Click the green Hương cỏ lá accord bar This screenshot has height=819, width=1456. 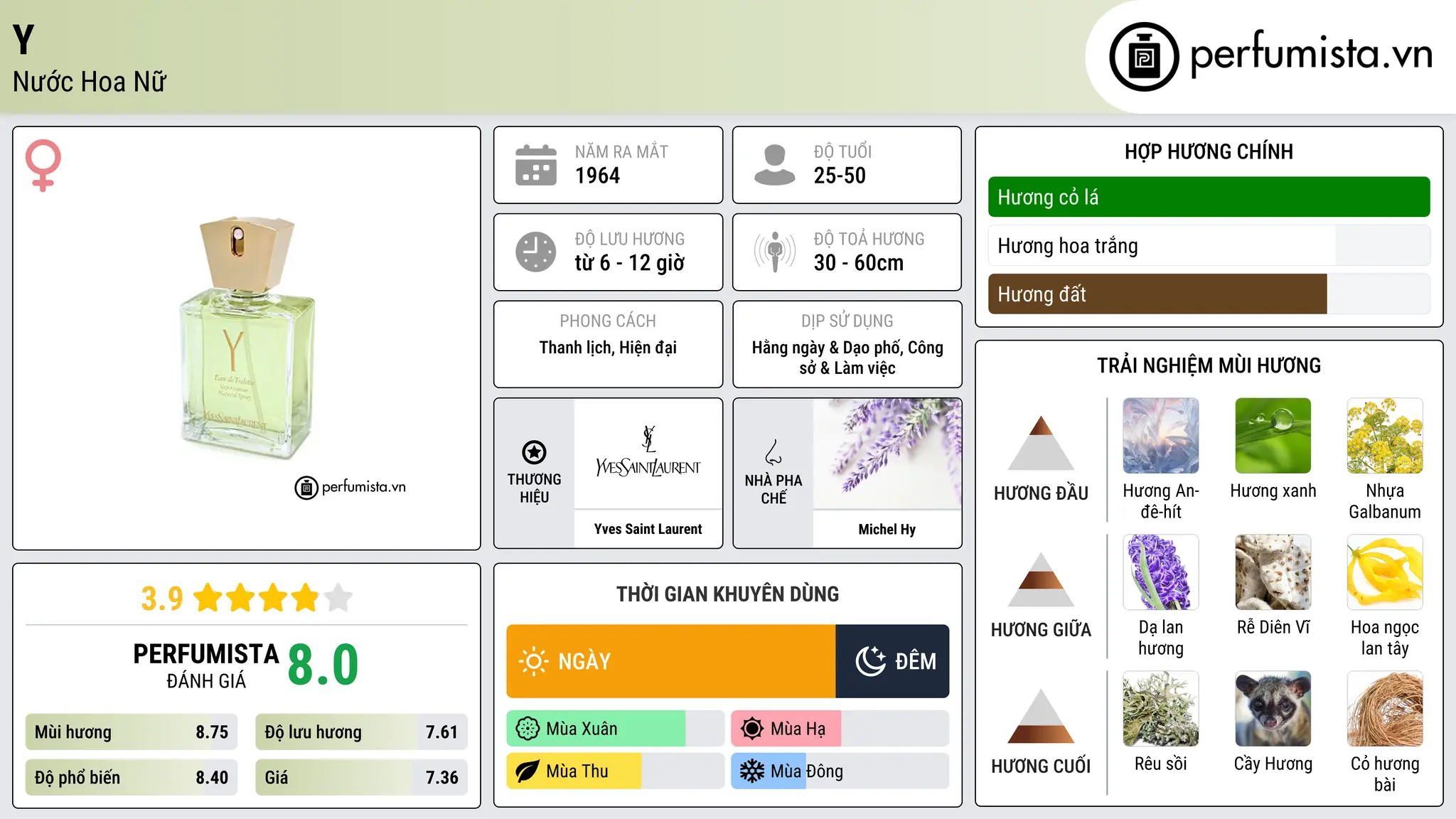pyautogui.click(x=1209, y=197)
